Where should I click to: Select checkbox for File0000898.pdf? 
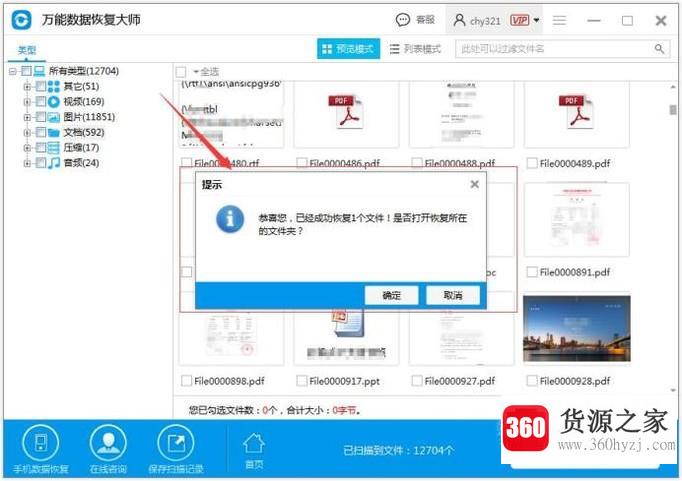(186, 381)
